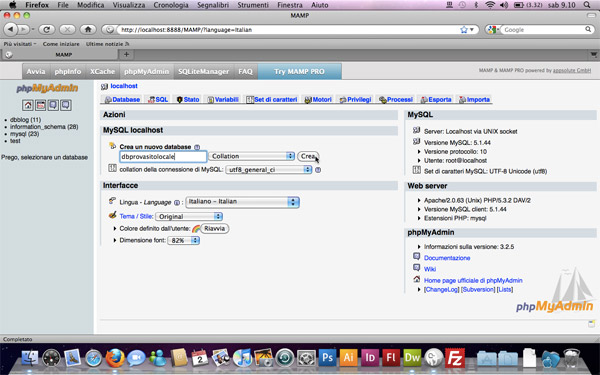Click the help icon next to Crea un nuovo database

click(x=197, y=147)
